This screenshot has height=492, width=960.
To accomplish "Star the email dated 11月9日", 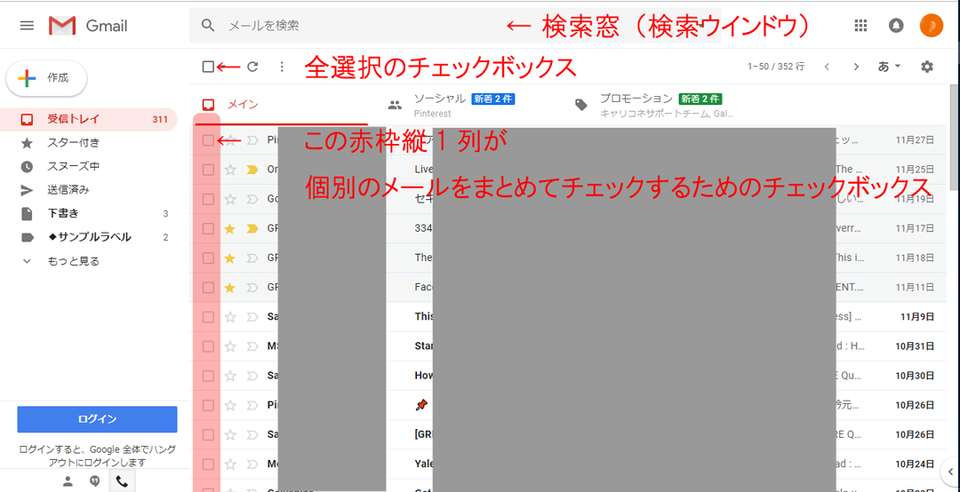I will point(230,317).
